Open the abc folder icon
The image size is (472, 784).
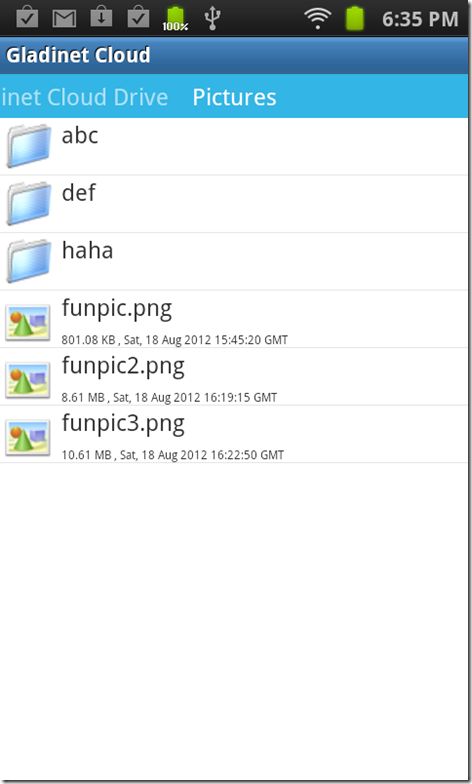(x=28, y=146)
